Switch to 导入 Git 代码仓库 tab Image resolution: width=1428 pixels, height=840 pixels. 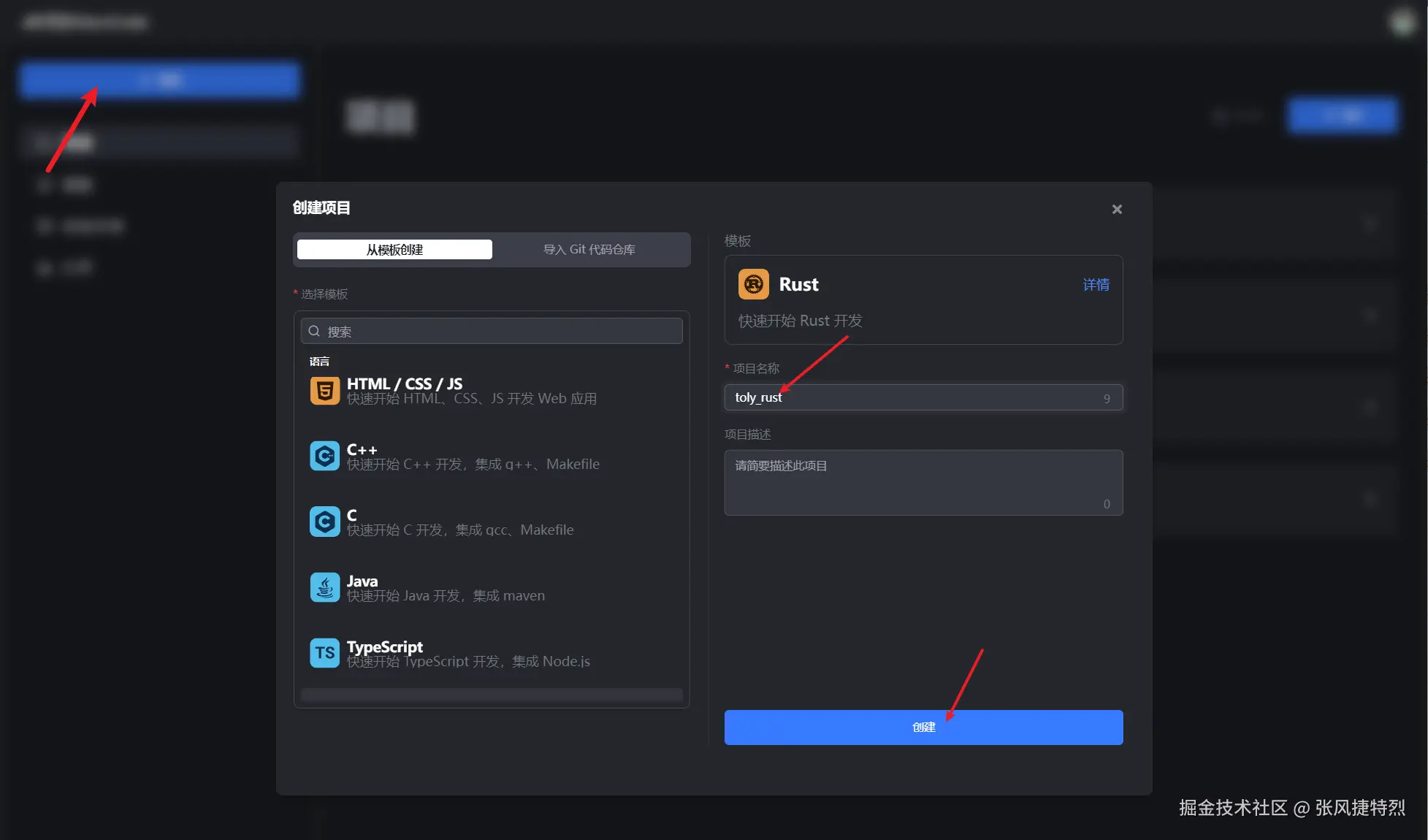point(589,250)
